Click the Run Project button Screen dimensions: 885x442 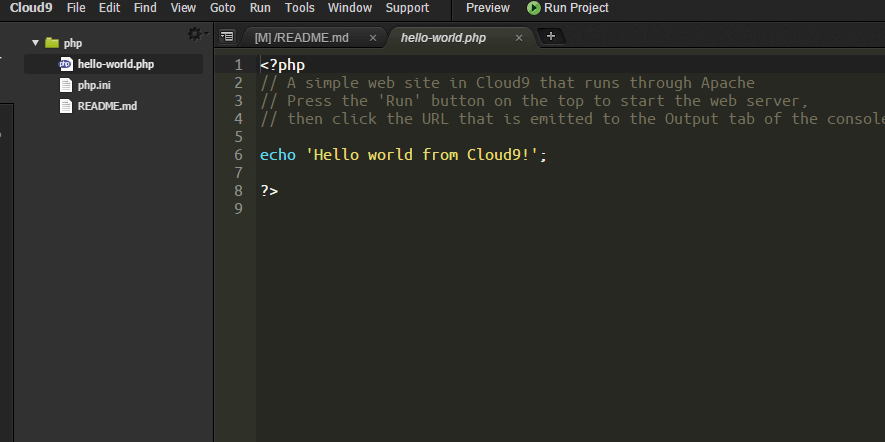point(568,8)
